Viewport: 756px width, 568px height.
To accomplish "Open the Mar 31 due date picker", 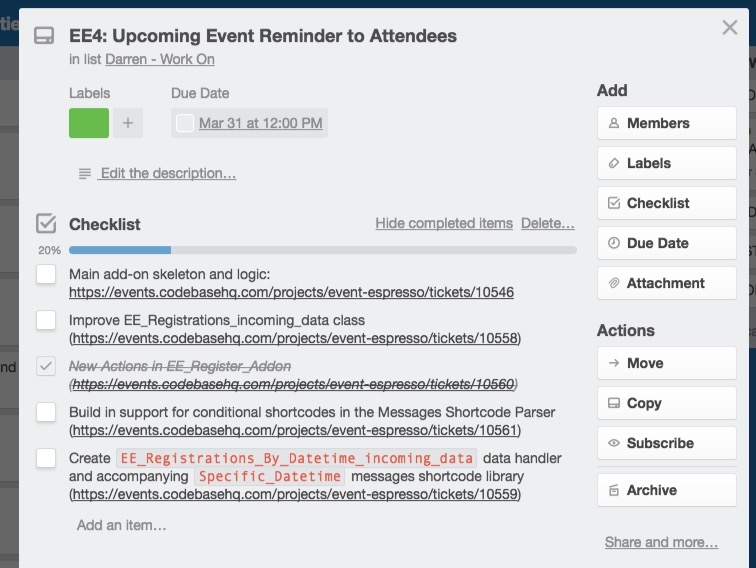I will tap(261, 123).
